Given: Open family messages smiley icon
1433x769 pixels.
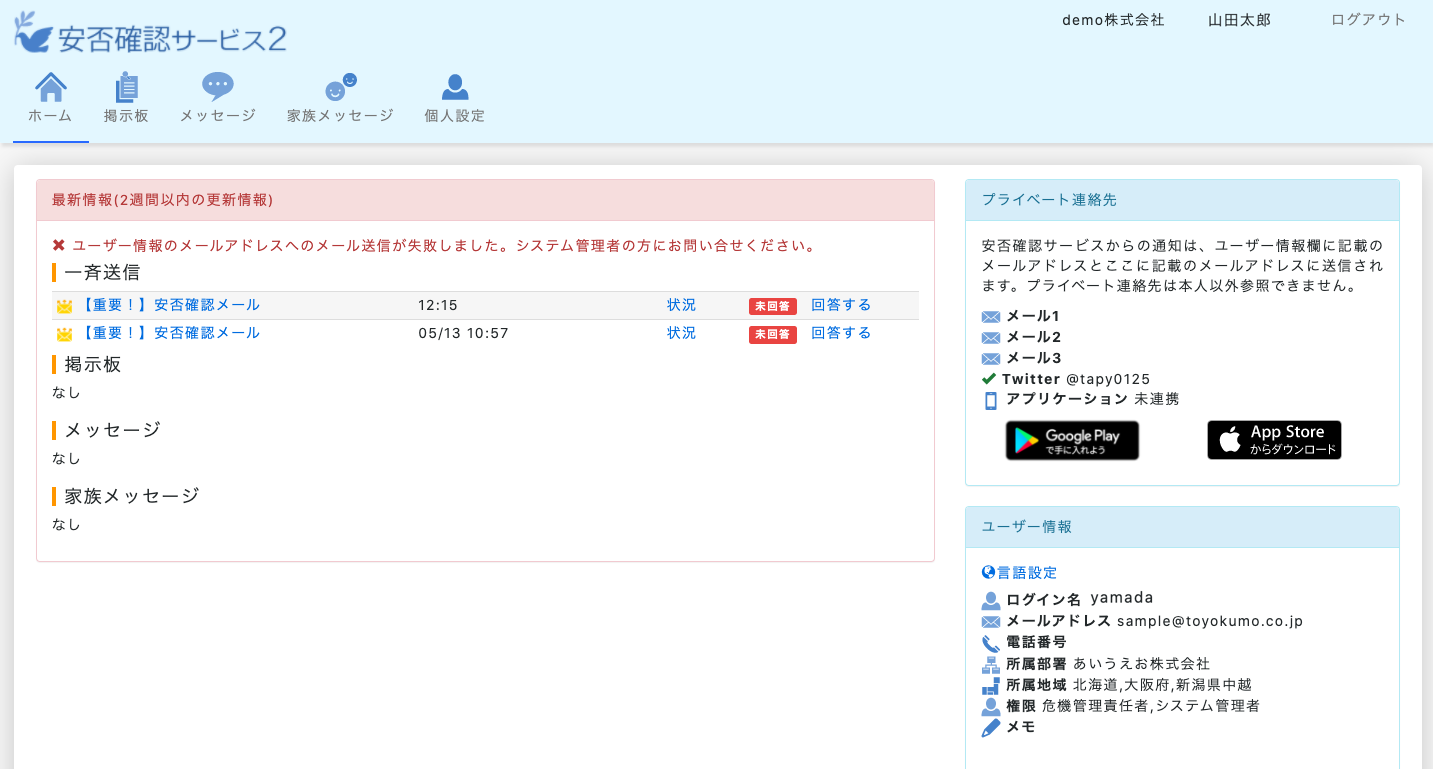Looking at the screenshot, I should pos(340,88).
